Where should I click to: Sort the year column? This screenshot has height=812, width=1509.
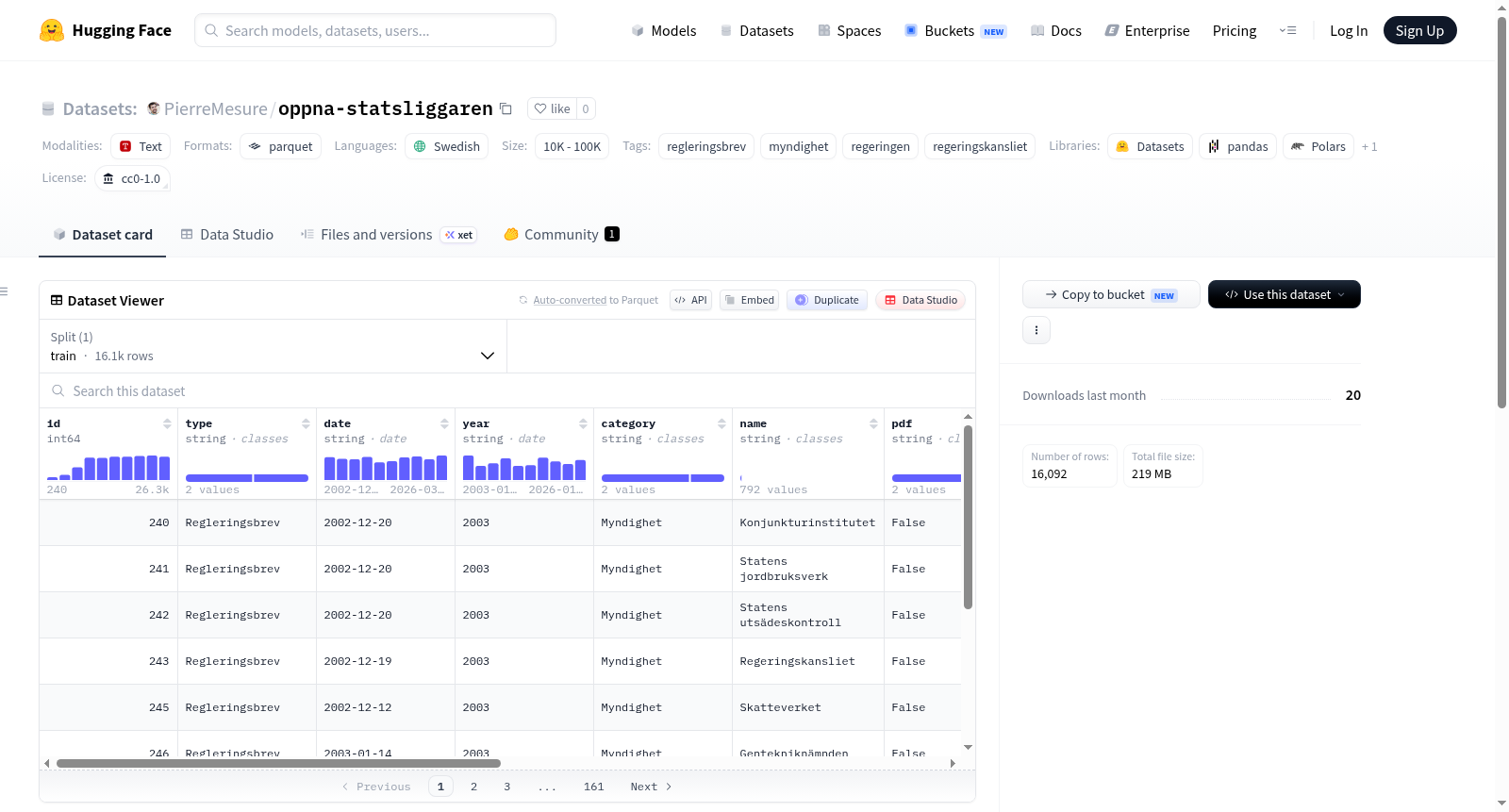[x=583, y=423]
